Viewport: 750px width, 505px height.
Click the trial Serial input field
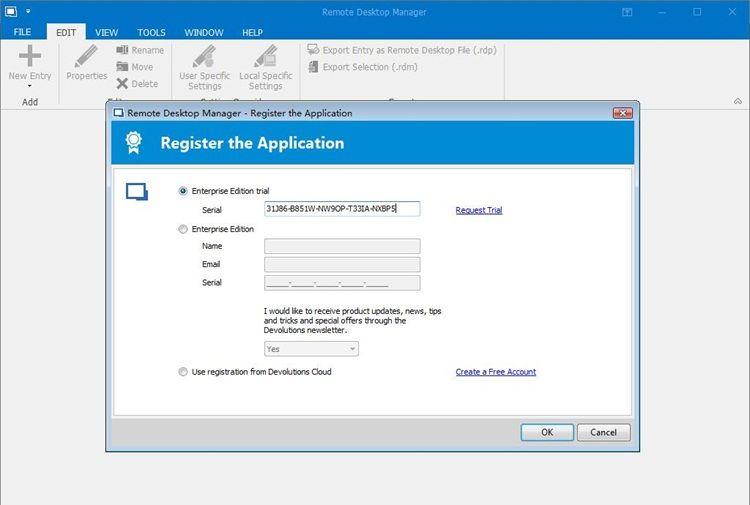(341, 209)
